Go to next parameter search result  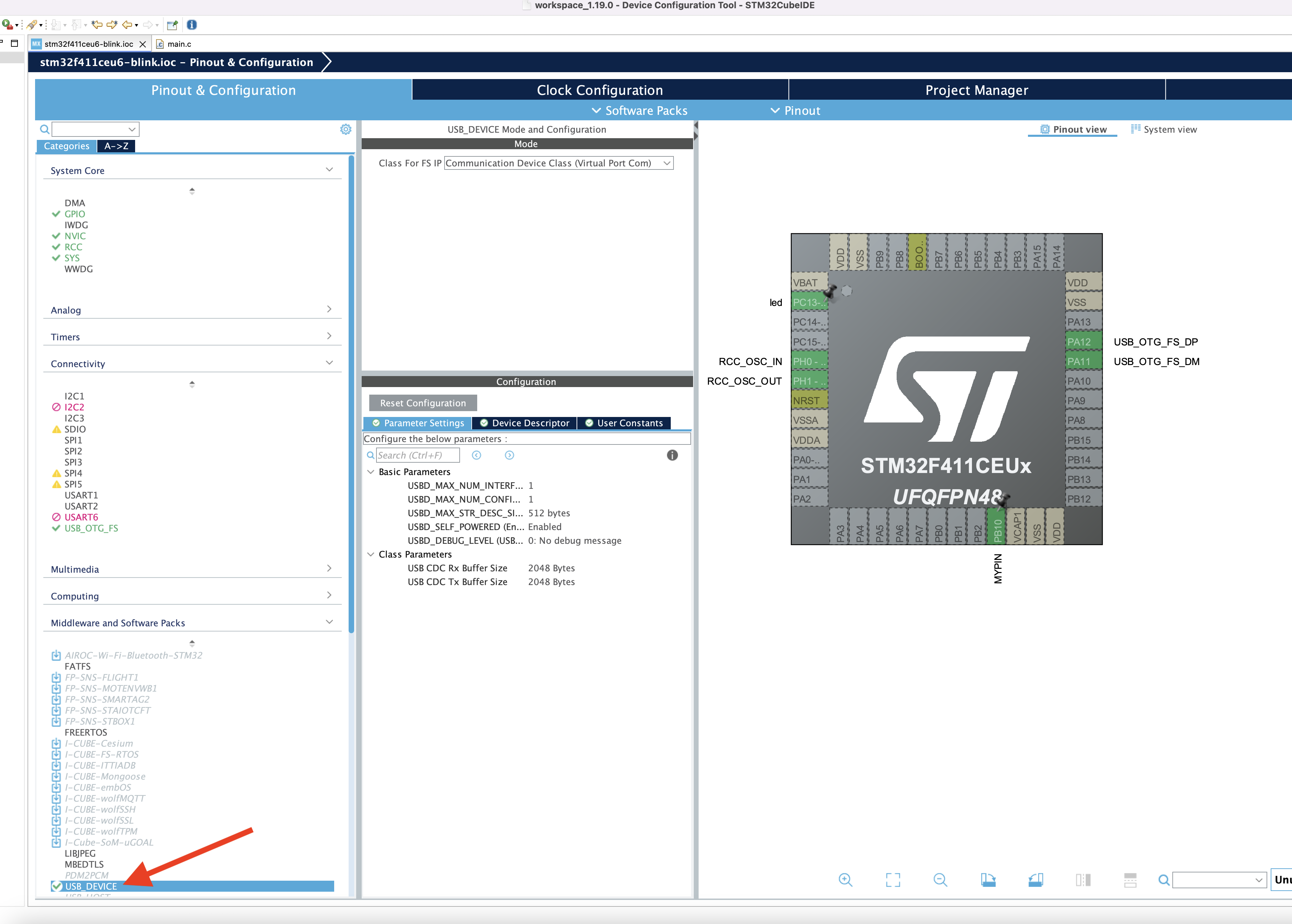point(510,455)
